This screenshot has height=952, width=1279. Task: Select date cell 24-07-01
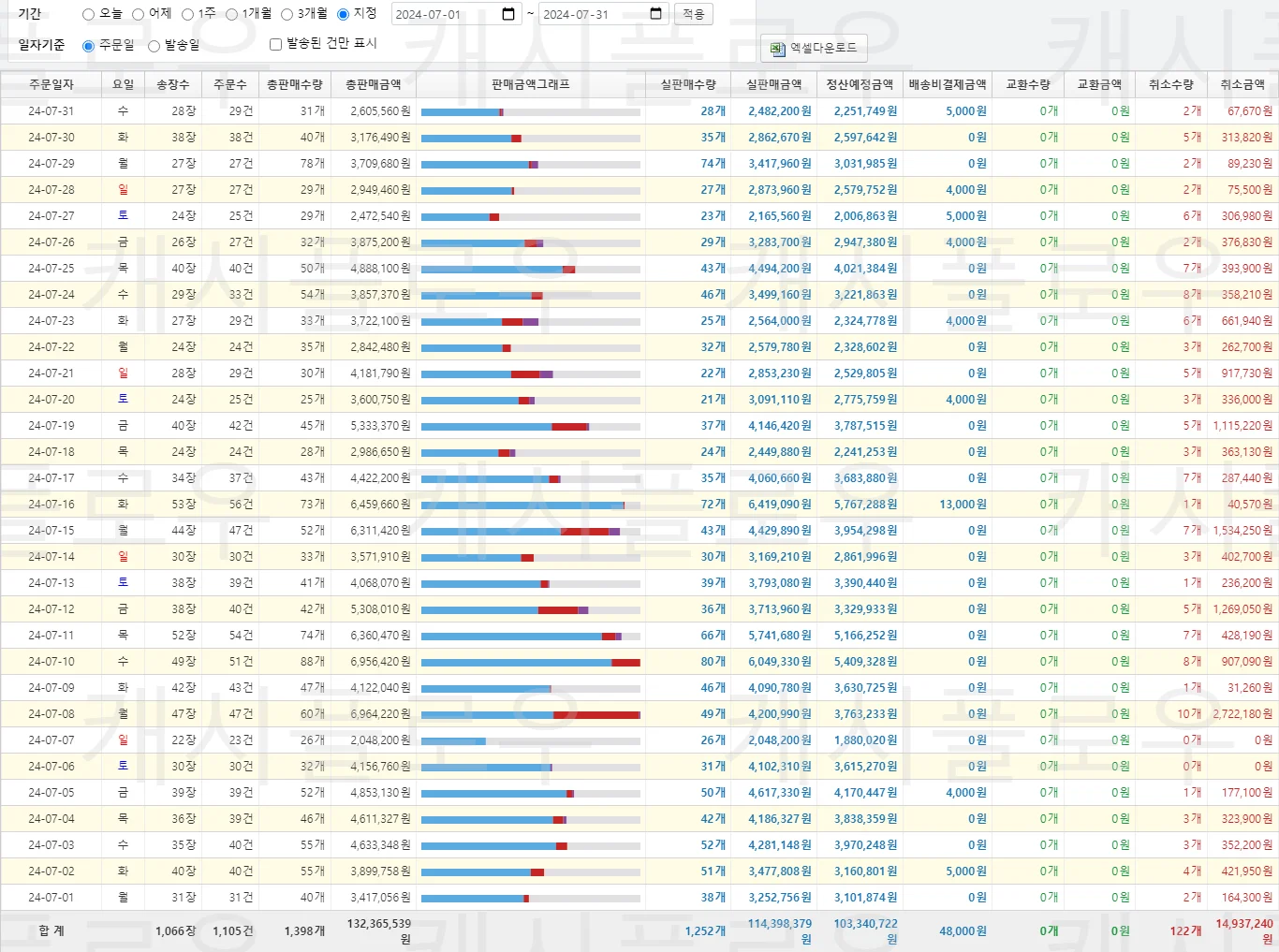click(51, 897)
